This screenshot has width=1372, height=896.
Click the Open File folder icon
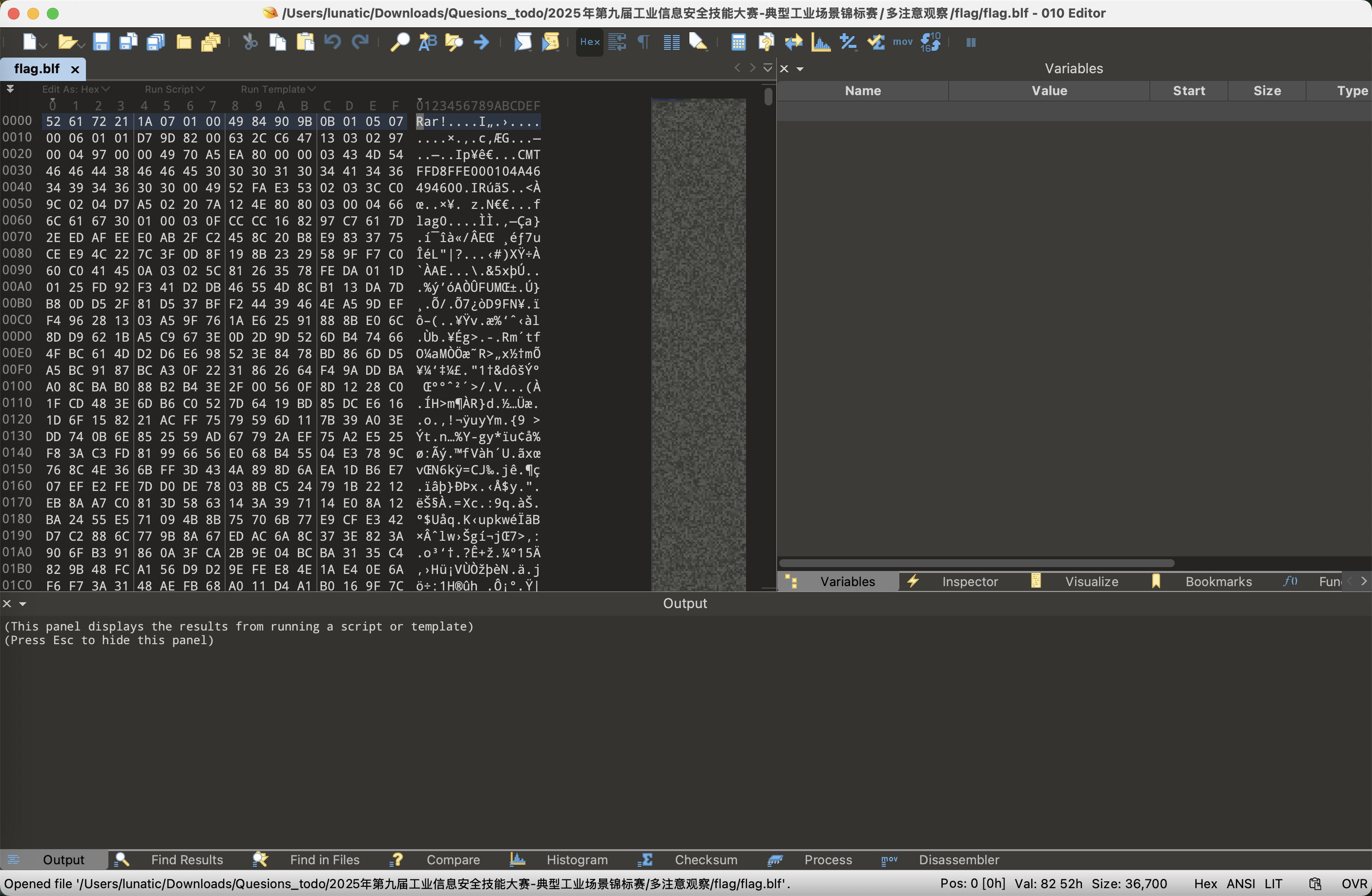pos(66,41)
